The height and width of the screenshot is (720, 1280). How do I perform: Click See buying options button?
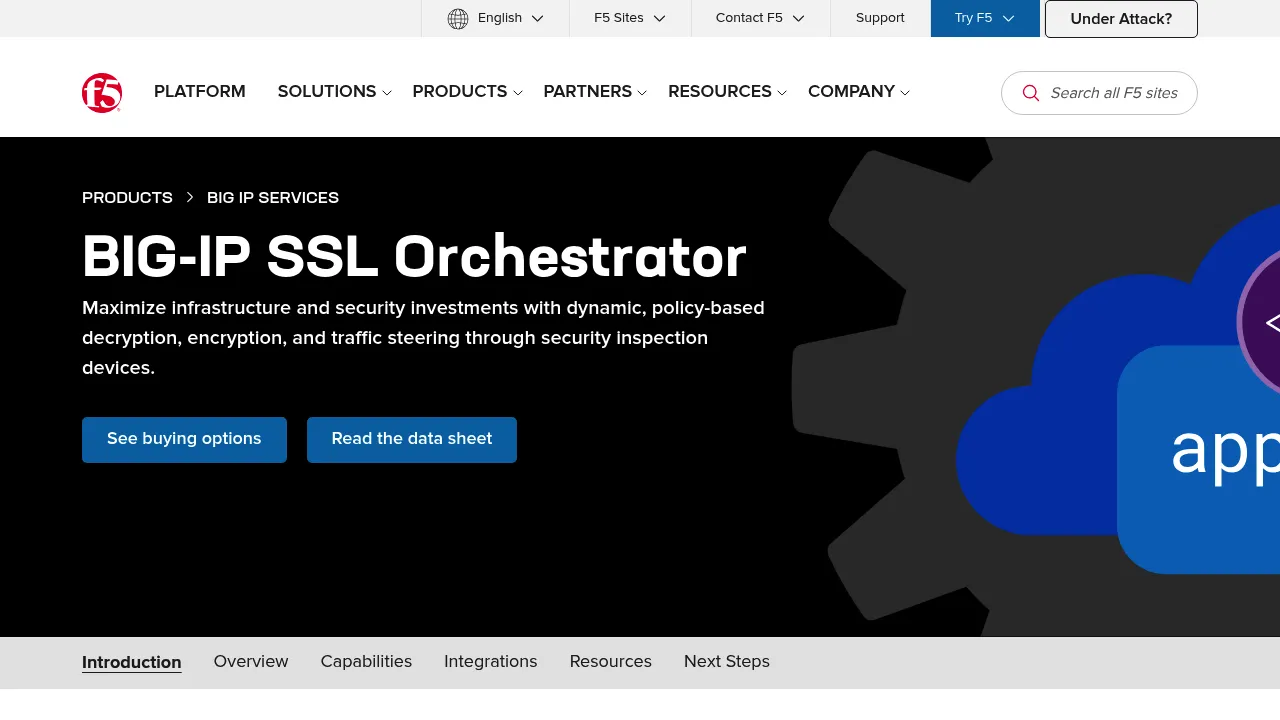pos(184,440)
